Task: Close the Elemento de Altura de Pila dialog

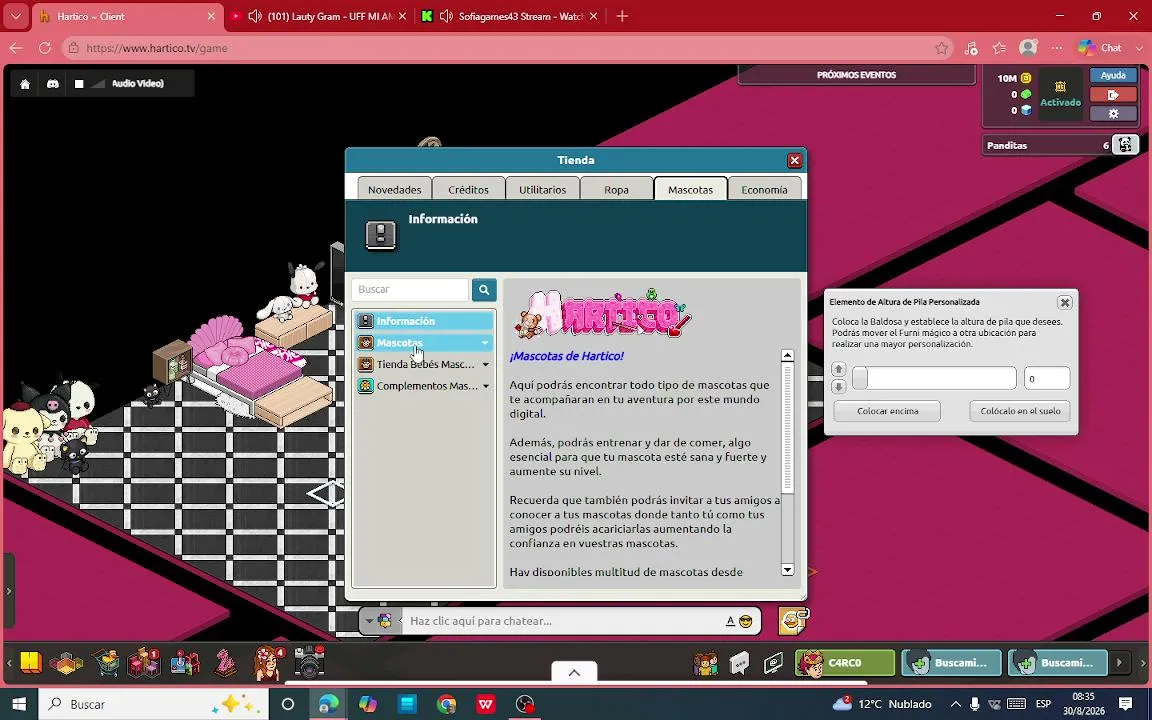Action: tap(1065, 302)
